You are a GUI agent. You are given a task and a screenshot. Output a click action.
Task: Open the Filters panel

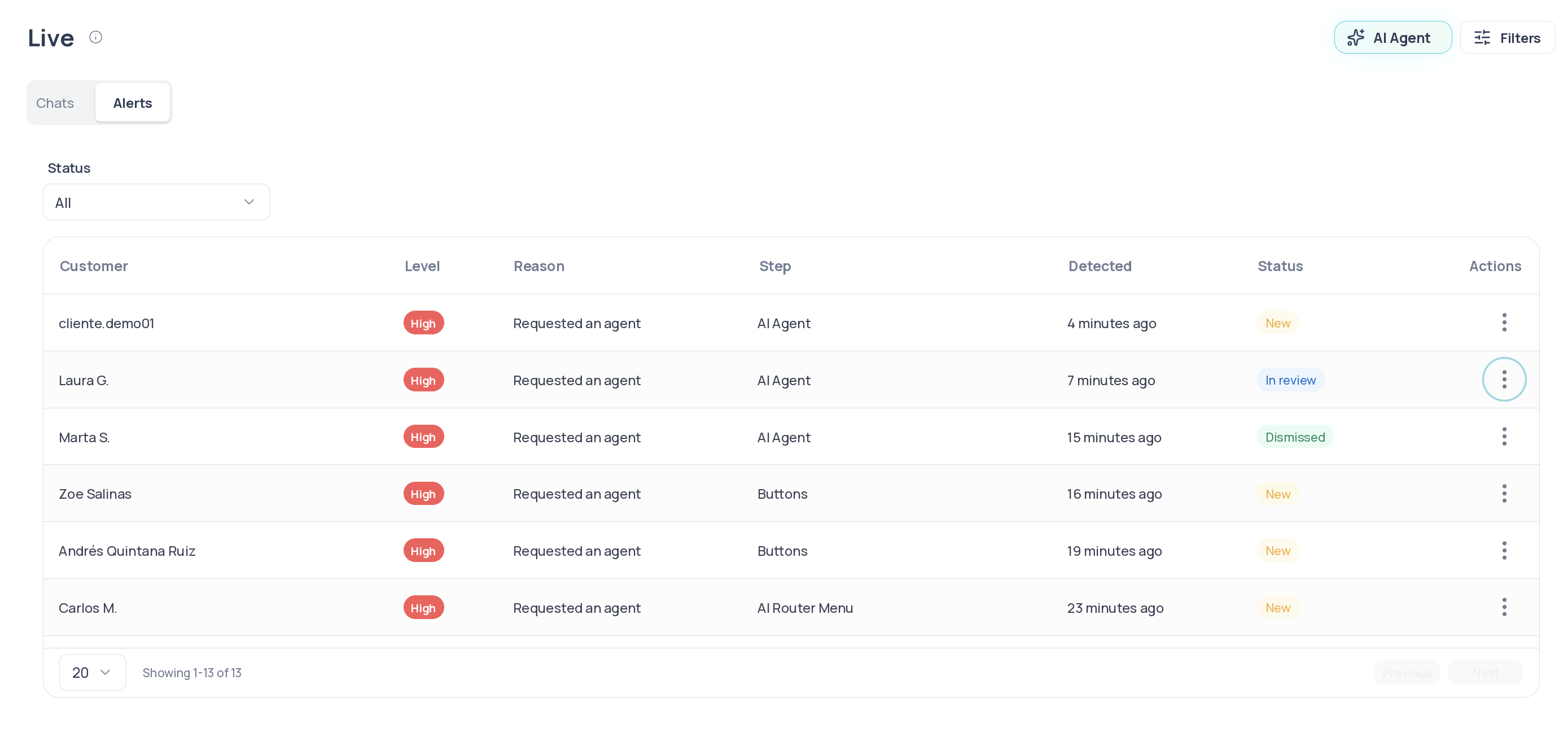(x=1507, y=38)
